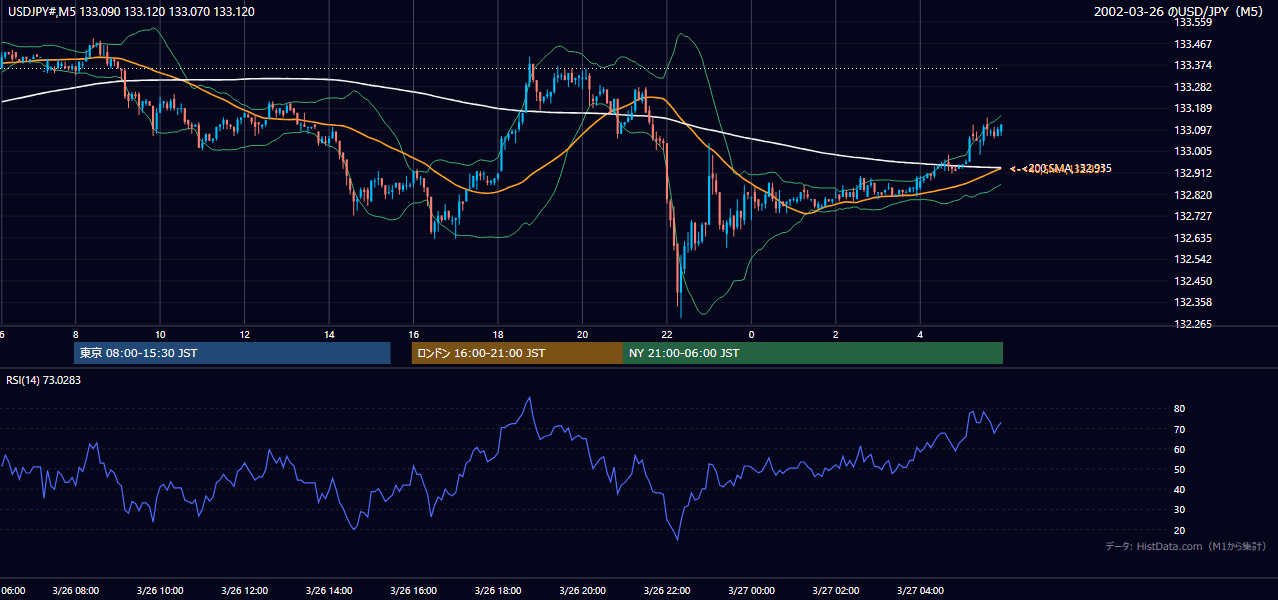Click hour label 12 under the price chart

(244, 334)
